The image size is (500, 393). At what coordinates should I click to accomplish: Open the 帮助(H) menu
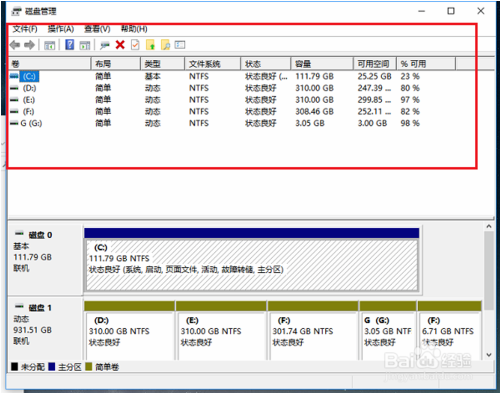[134, 29]
